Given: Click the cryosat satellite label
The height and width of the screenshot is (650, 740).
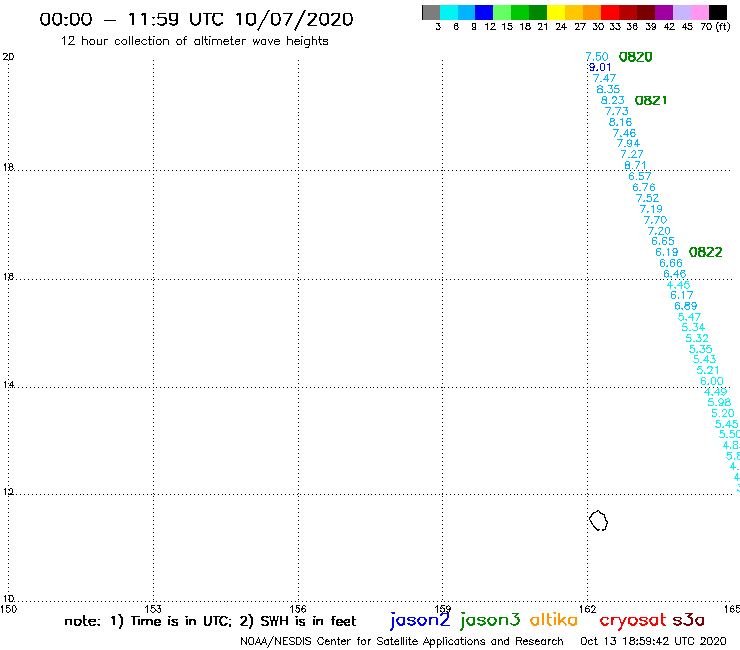Looking at the screenshot, I should [x=632, y=621].
